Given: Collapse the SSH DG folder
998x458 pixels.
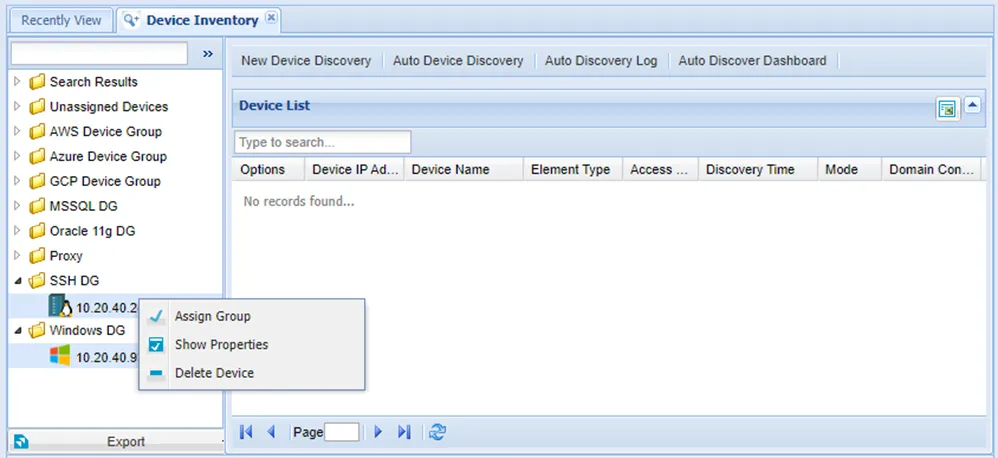Looking at the screenshot, I should [17, 281].
